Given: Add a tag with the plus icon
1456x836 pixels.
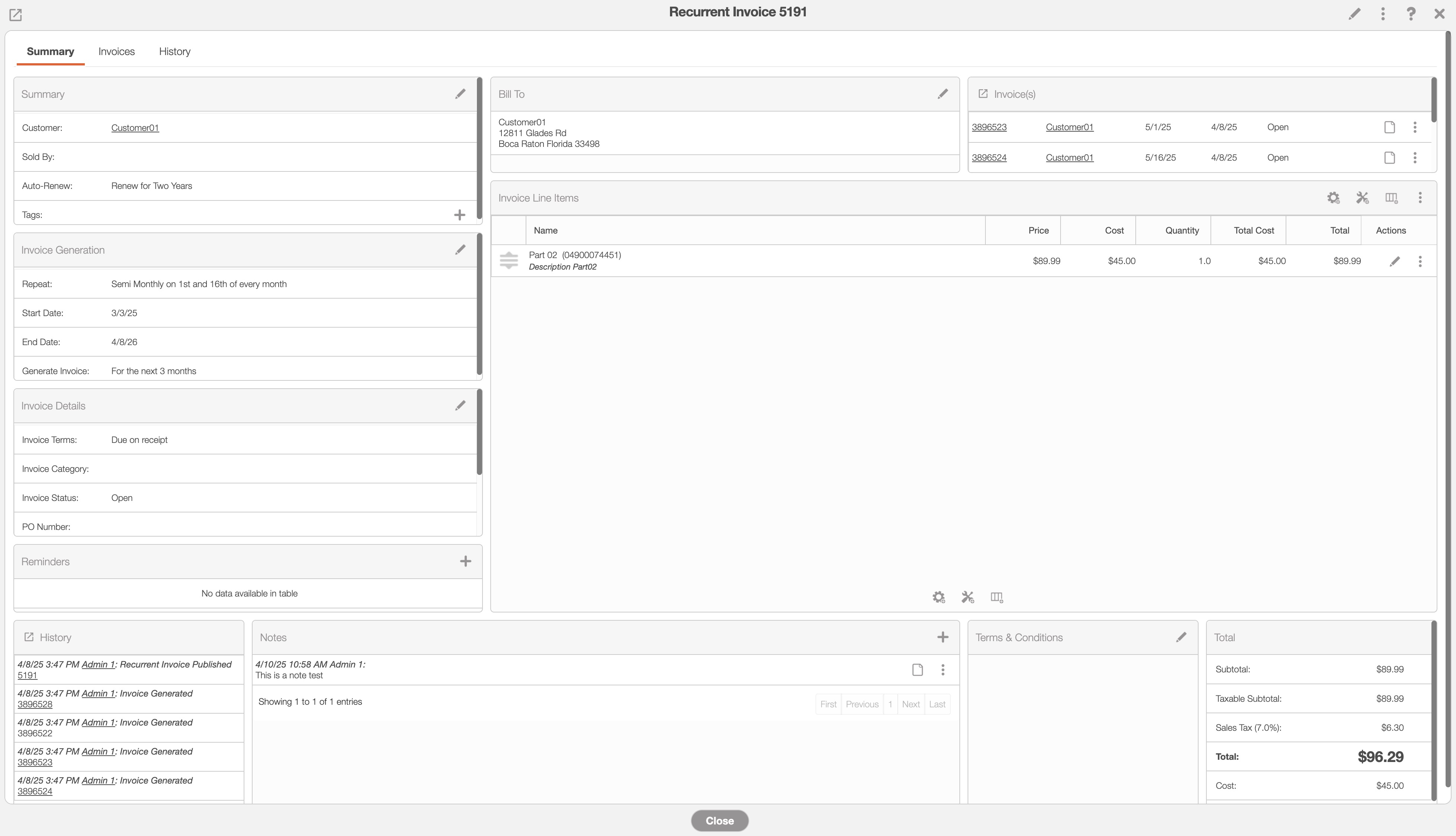Looking at the screenshot, I should [x=459, y=215].
